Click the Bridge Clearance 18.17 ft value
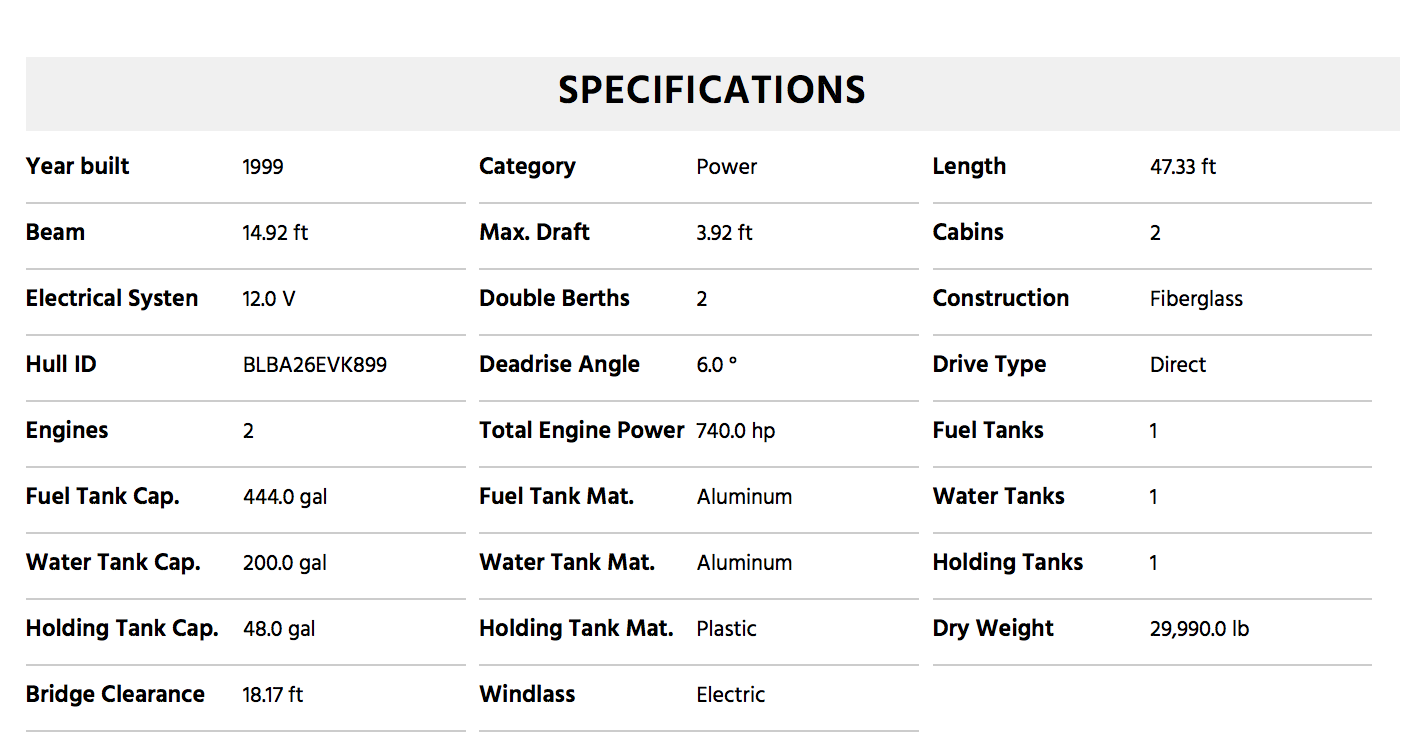1426x754 pixels. tap(273, 695)
